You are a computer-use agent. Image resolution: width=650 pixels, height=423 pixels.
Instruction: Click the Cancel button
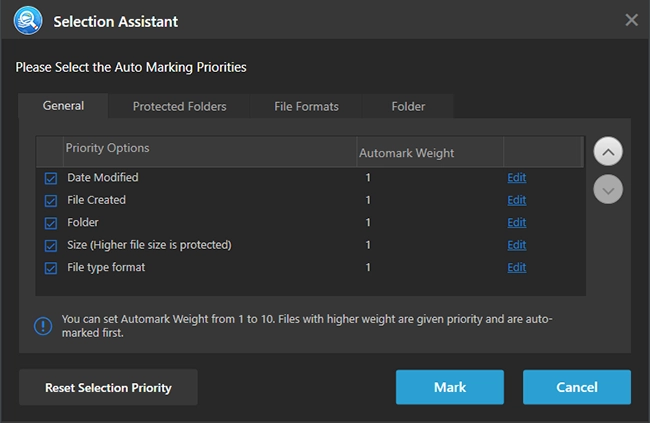(577, 387)
